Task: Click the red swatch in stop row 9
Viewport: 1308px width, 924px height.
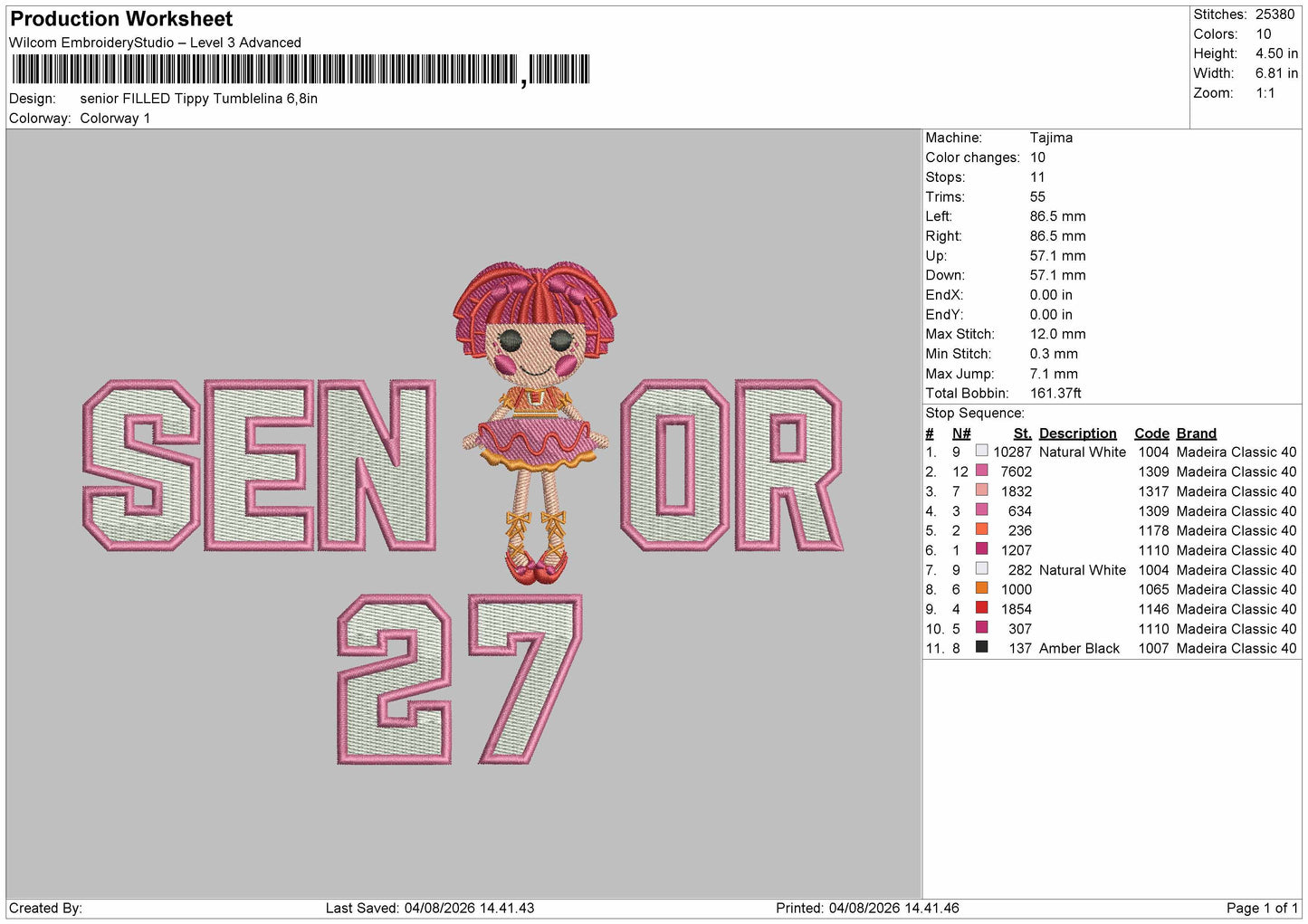Action: pyautogui.click(x=981, y=608)
